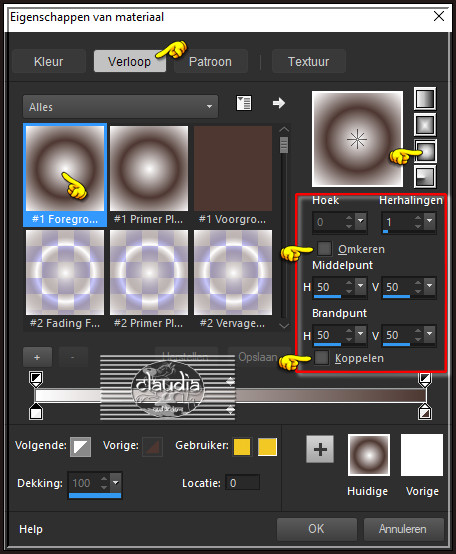Enable the Omkeren checkbox
456x554 pixels.
pyautogui.click(x=324, y=248)
